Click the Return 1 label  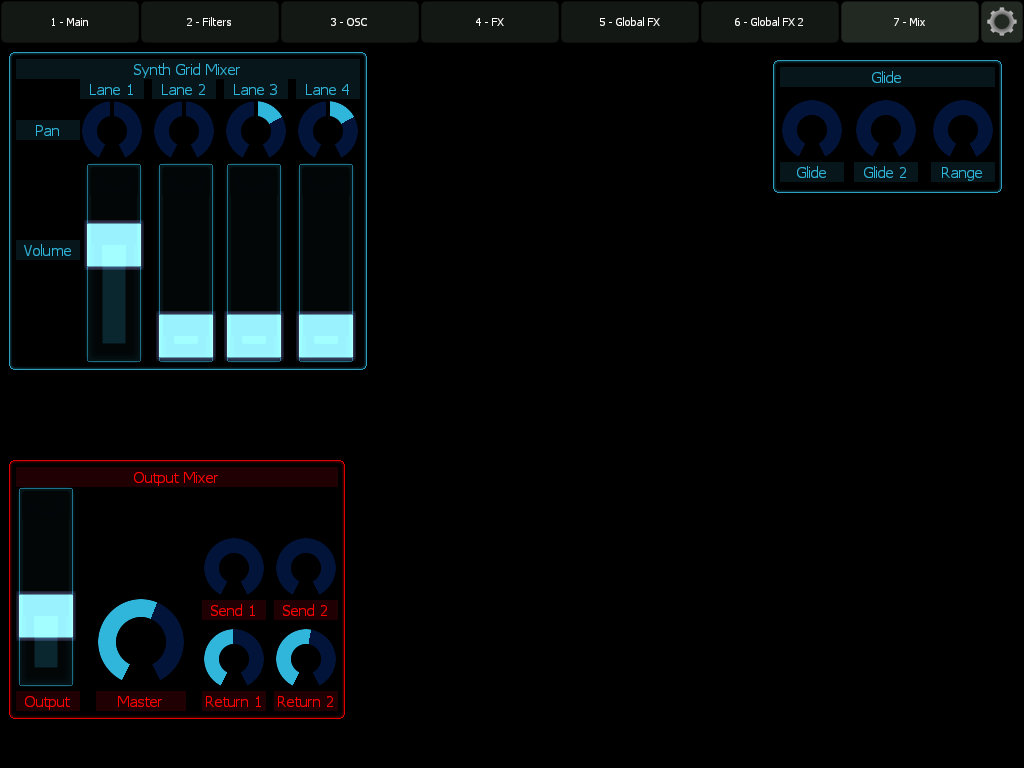(x=234, y=701)
